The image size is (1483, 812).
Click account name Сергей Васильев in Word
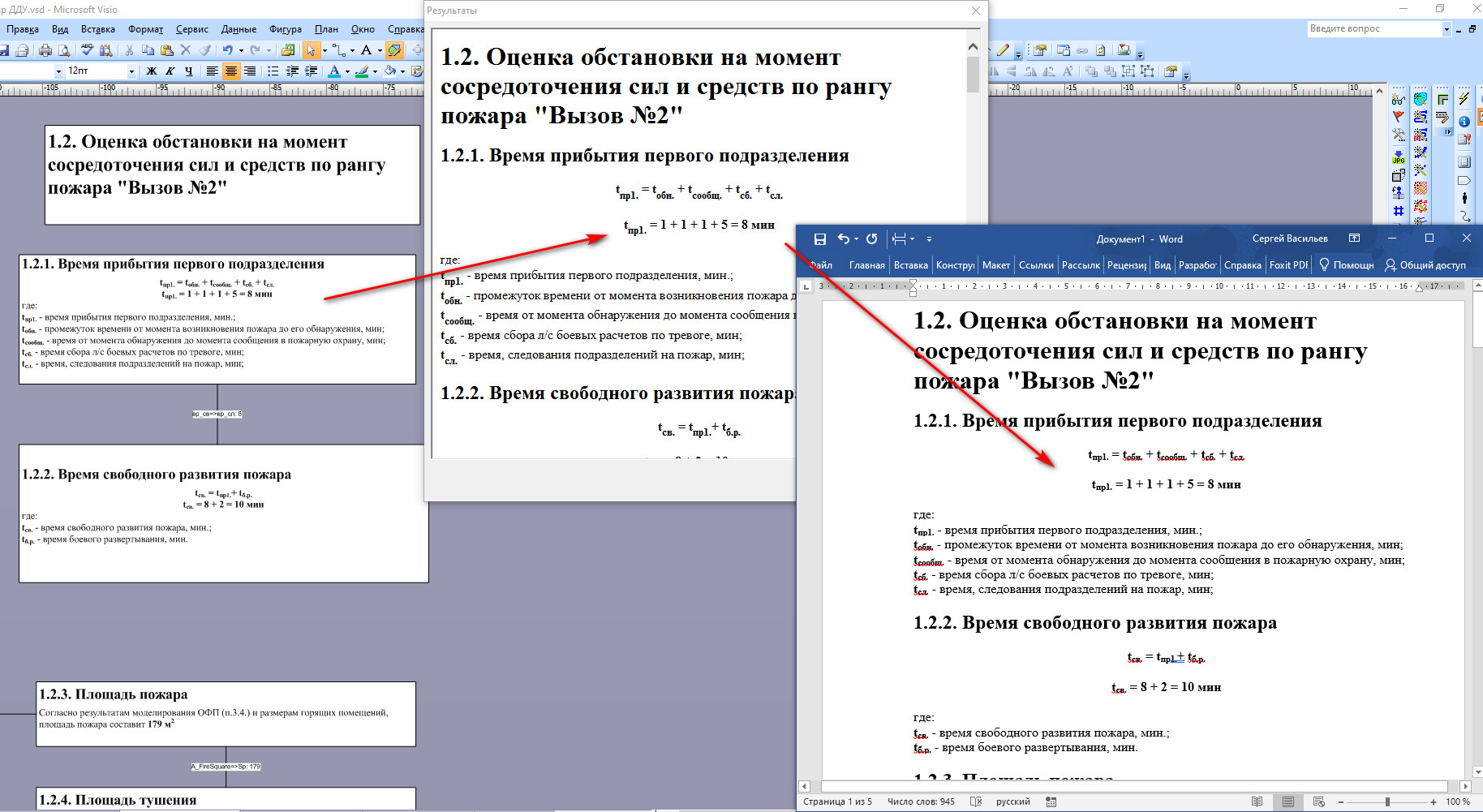pyautogui.click(x=1290, y=238)
